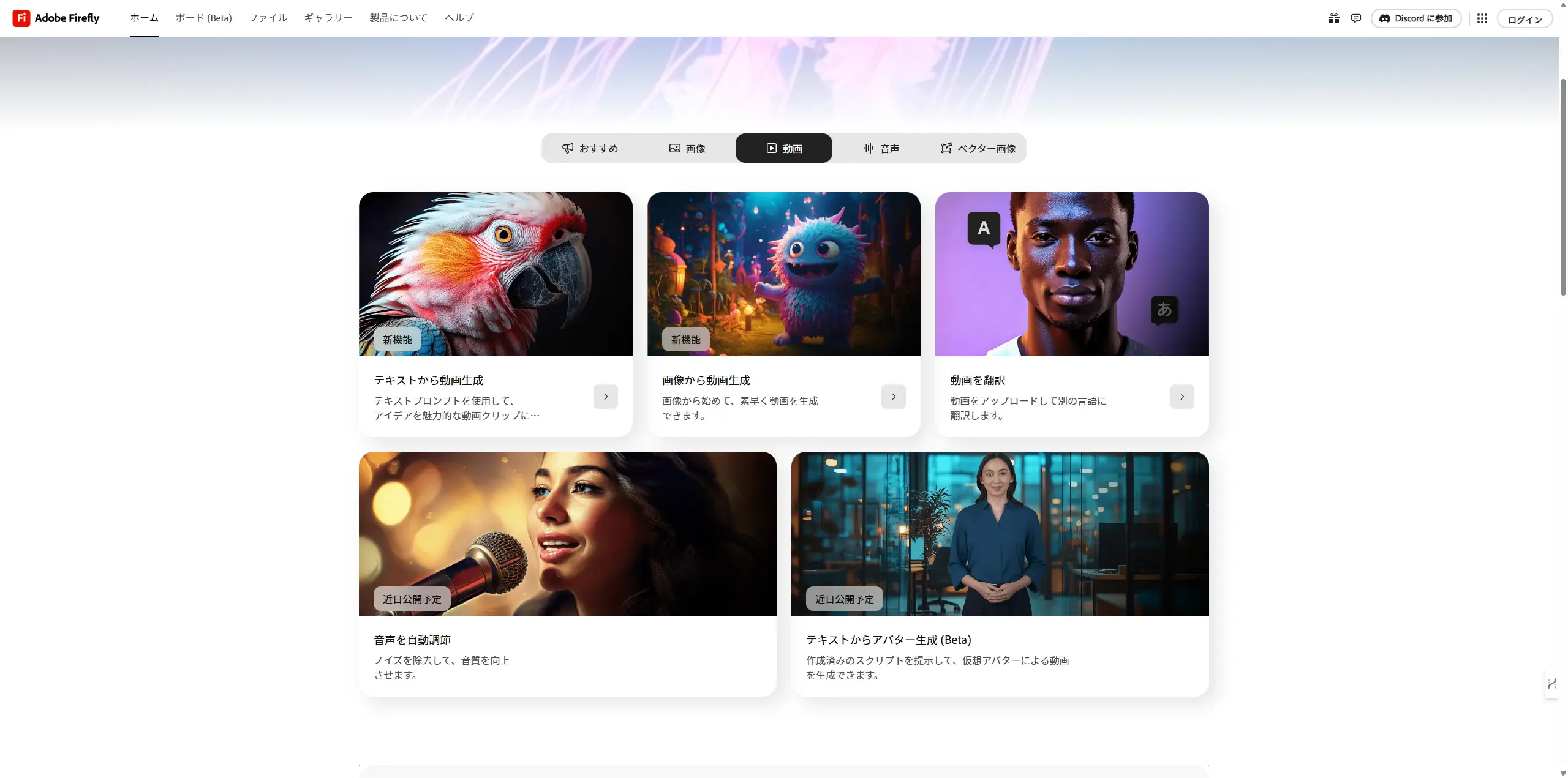Go to ホーム in the navigation bar
This screenshot has width=1568, height=778.
(x=144, y=18)
